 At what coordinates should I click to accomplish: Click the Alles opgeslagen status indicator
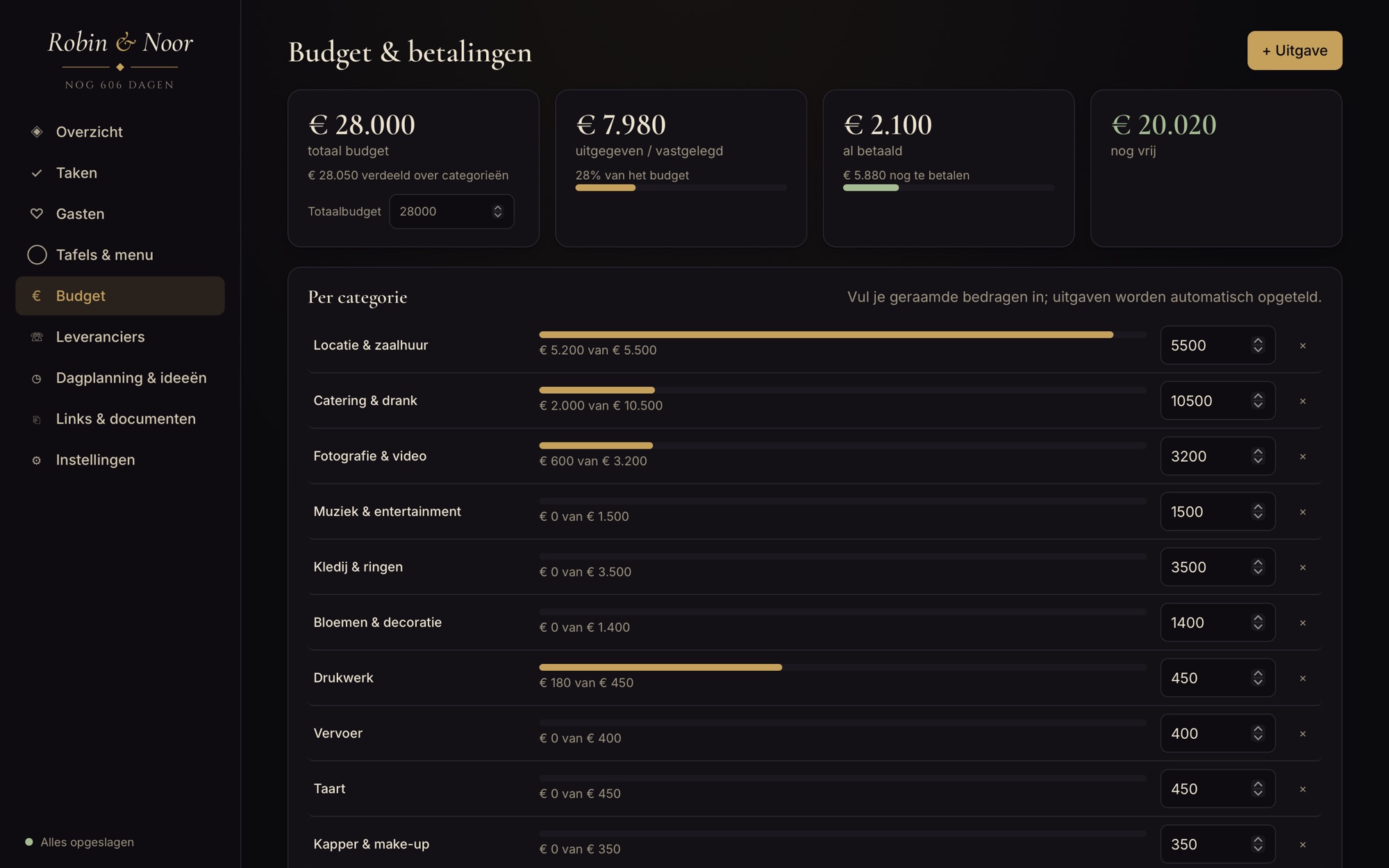click(80, 842)
